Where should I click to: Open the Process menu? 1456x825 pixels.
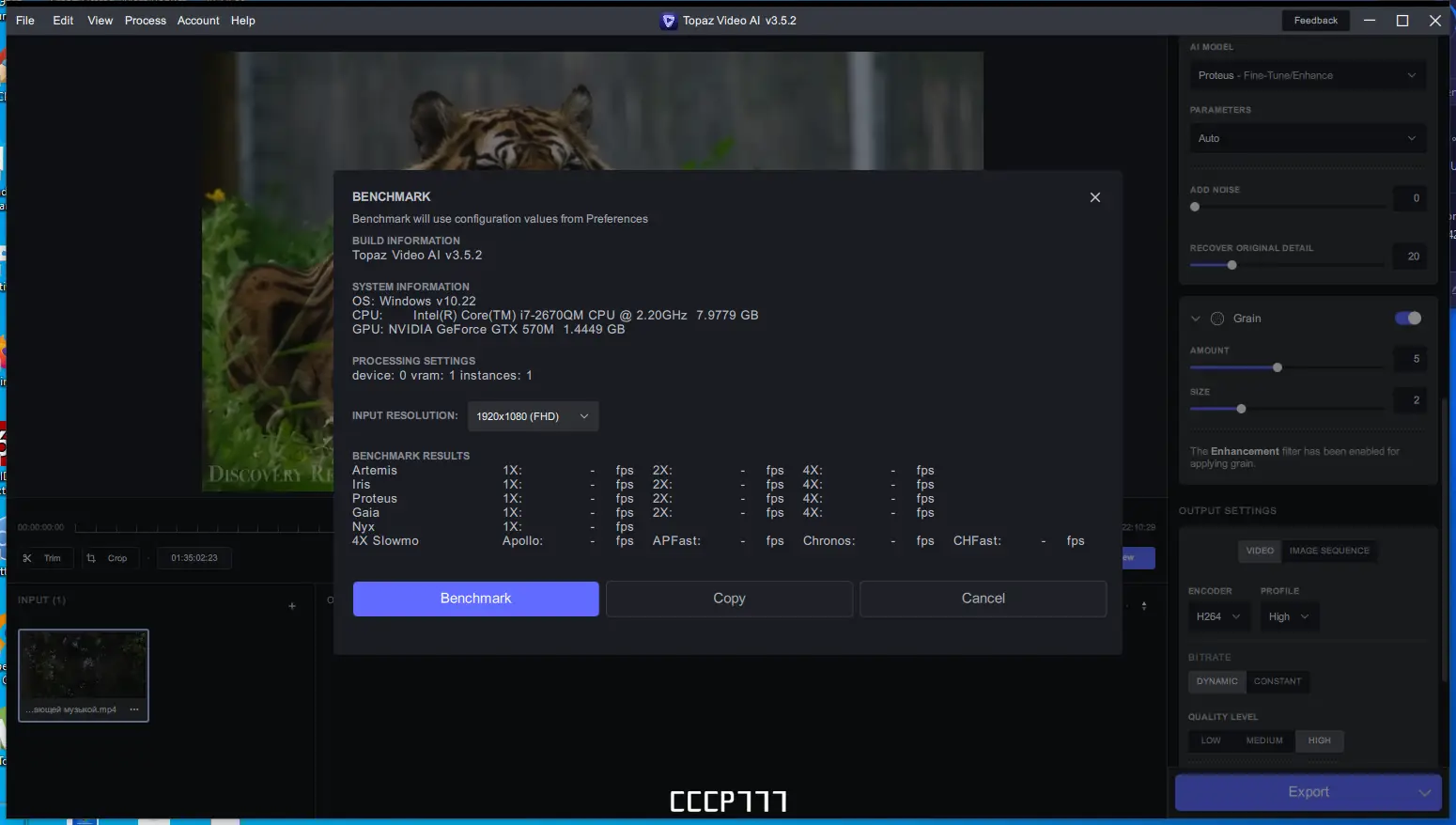146,20
